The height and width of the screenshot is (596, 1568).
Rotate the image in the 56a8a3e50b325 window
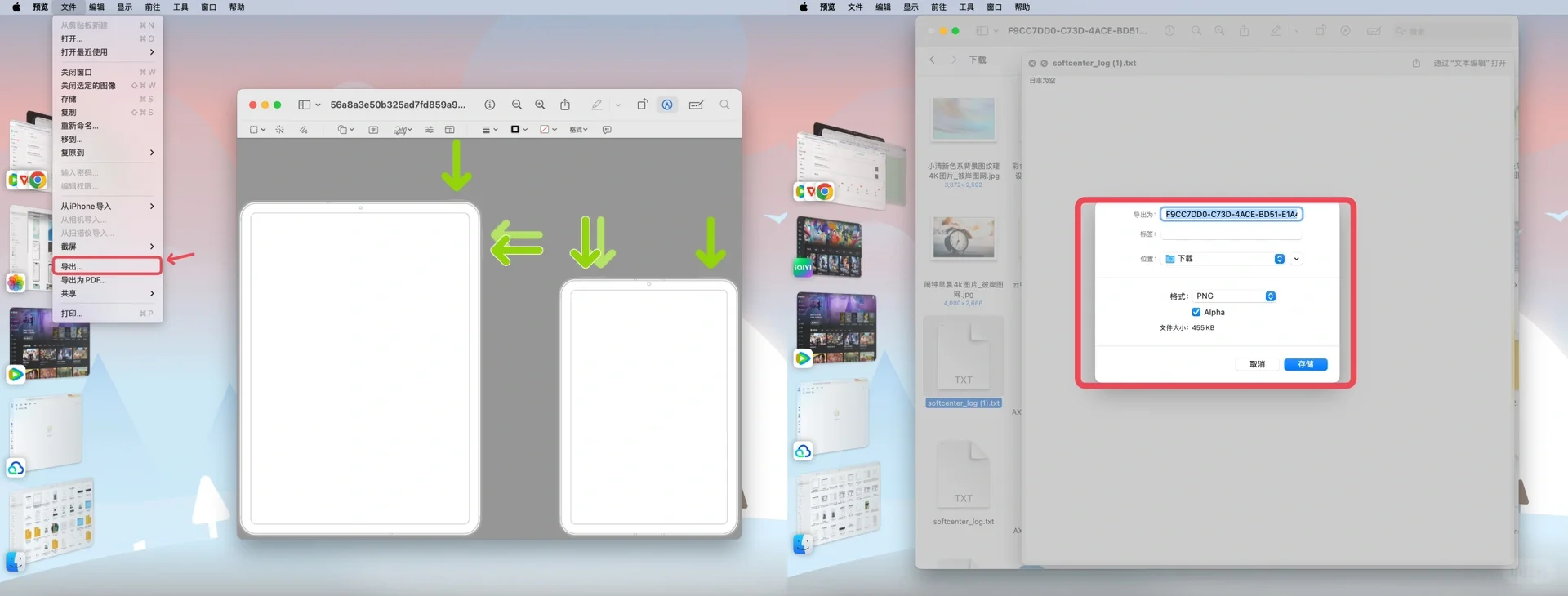(x=642, y=105)
